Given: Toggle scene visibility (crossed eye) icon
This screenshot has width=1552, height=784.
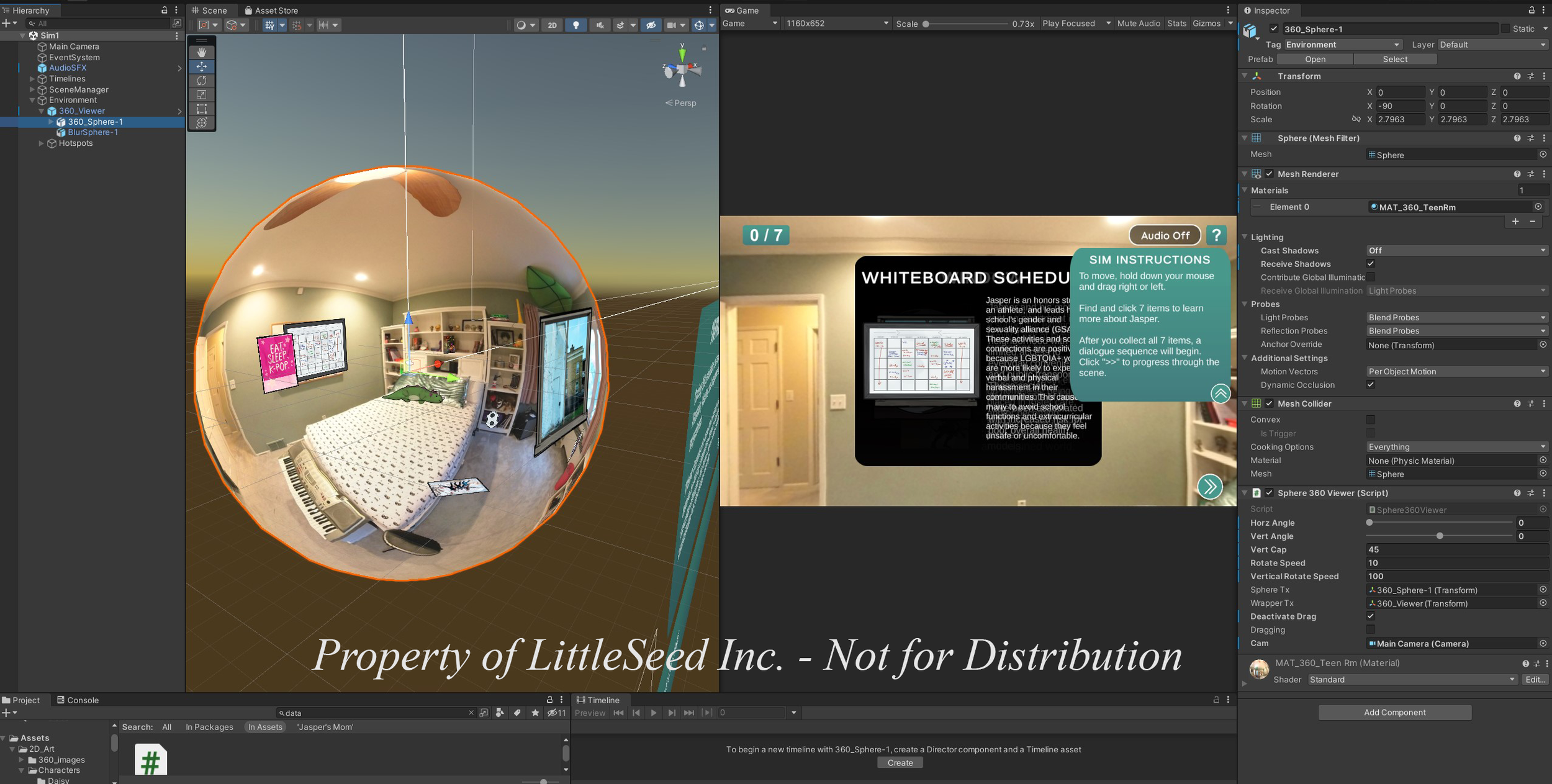Looking at the screenshot, I should (x=651, y=25).
